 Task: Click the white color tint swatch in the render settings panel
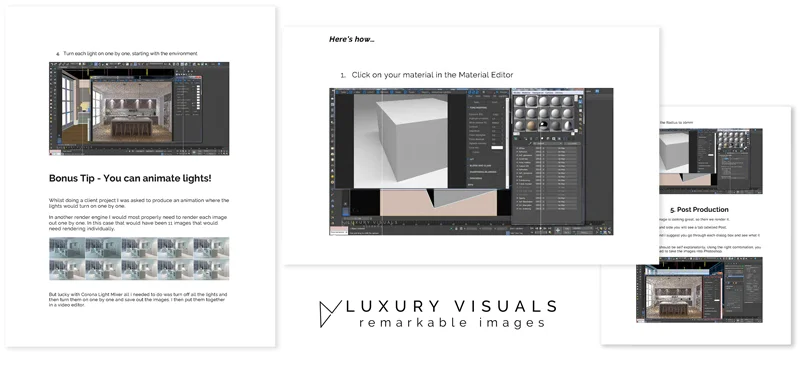tap(497, 147)
